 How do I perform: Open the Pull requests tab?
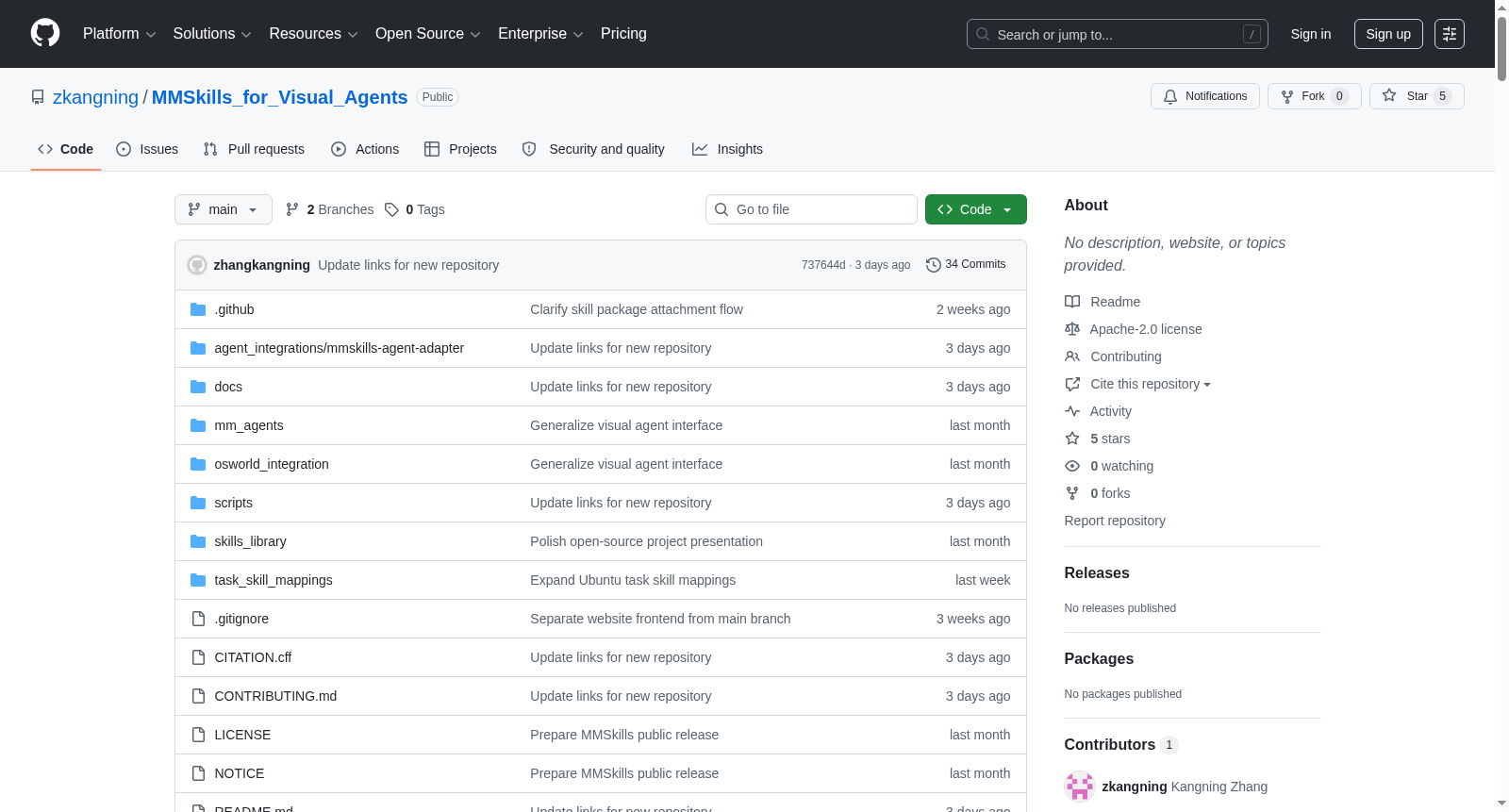pos(254,149)
